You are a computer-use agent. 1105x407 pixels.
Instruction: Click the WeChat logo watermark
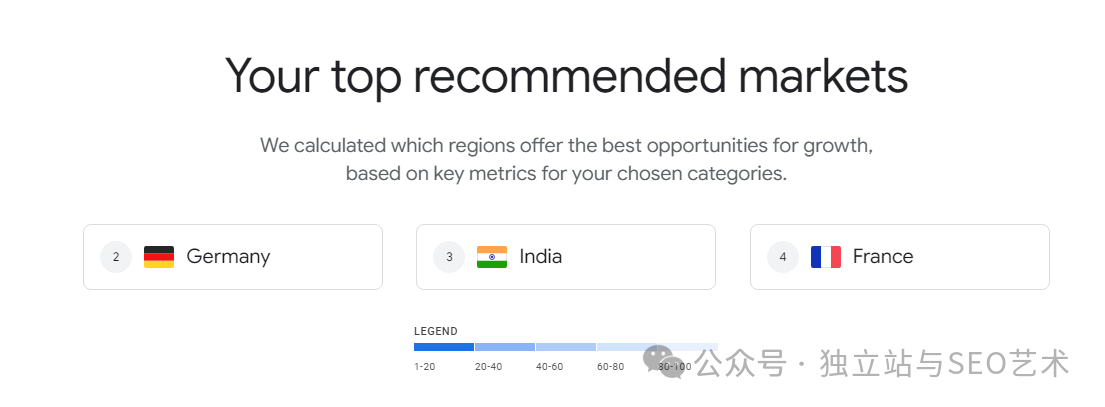pyautogui.click(x=664, y=362)
